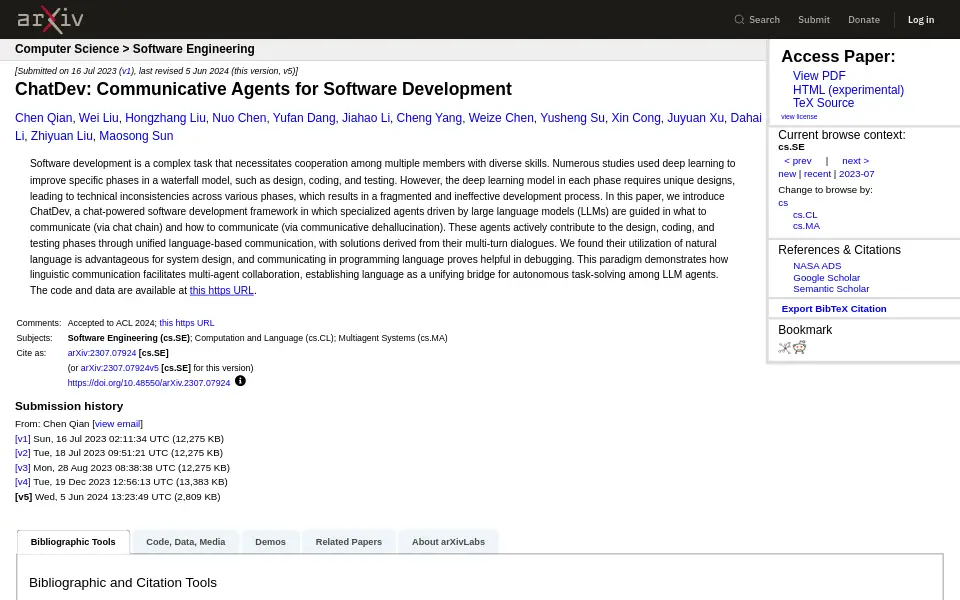Go to prev paper
This screenshot has width=960, height=600.
(798, 161)
